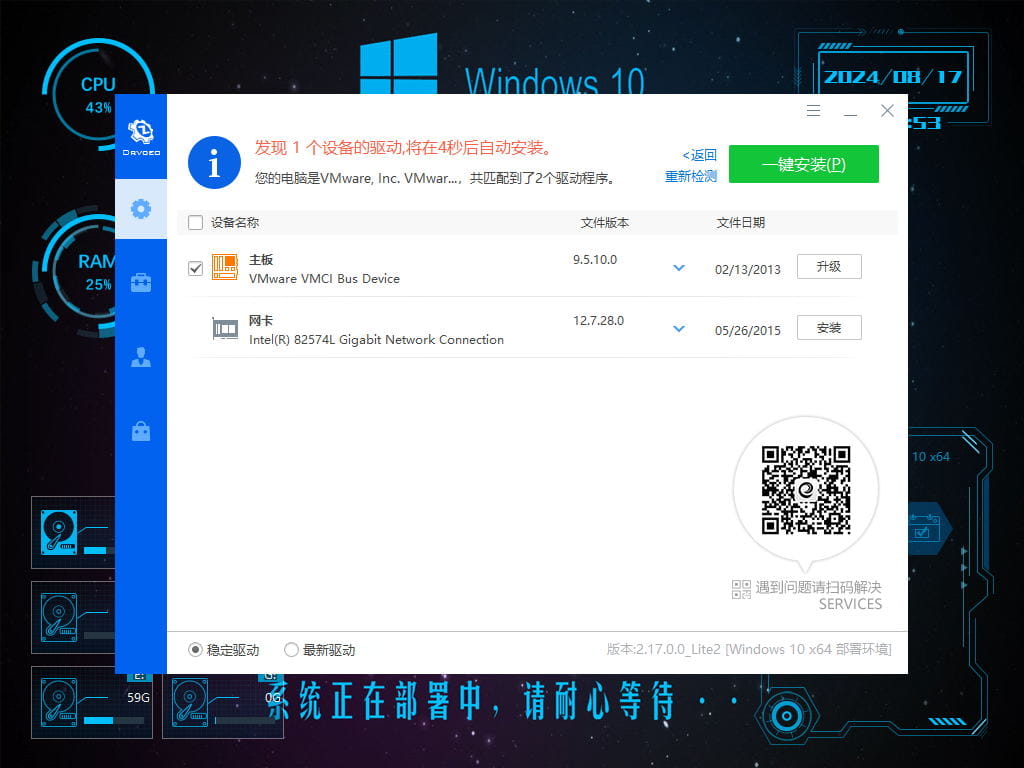Expand version dropdown for VMware VMCI driver
1024x768 pixels.
(679, 268)
